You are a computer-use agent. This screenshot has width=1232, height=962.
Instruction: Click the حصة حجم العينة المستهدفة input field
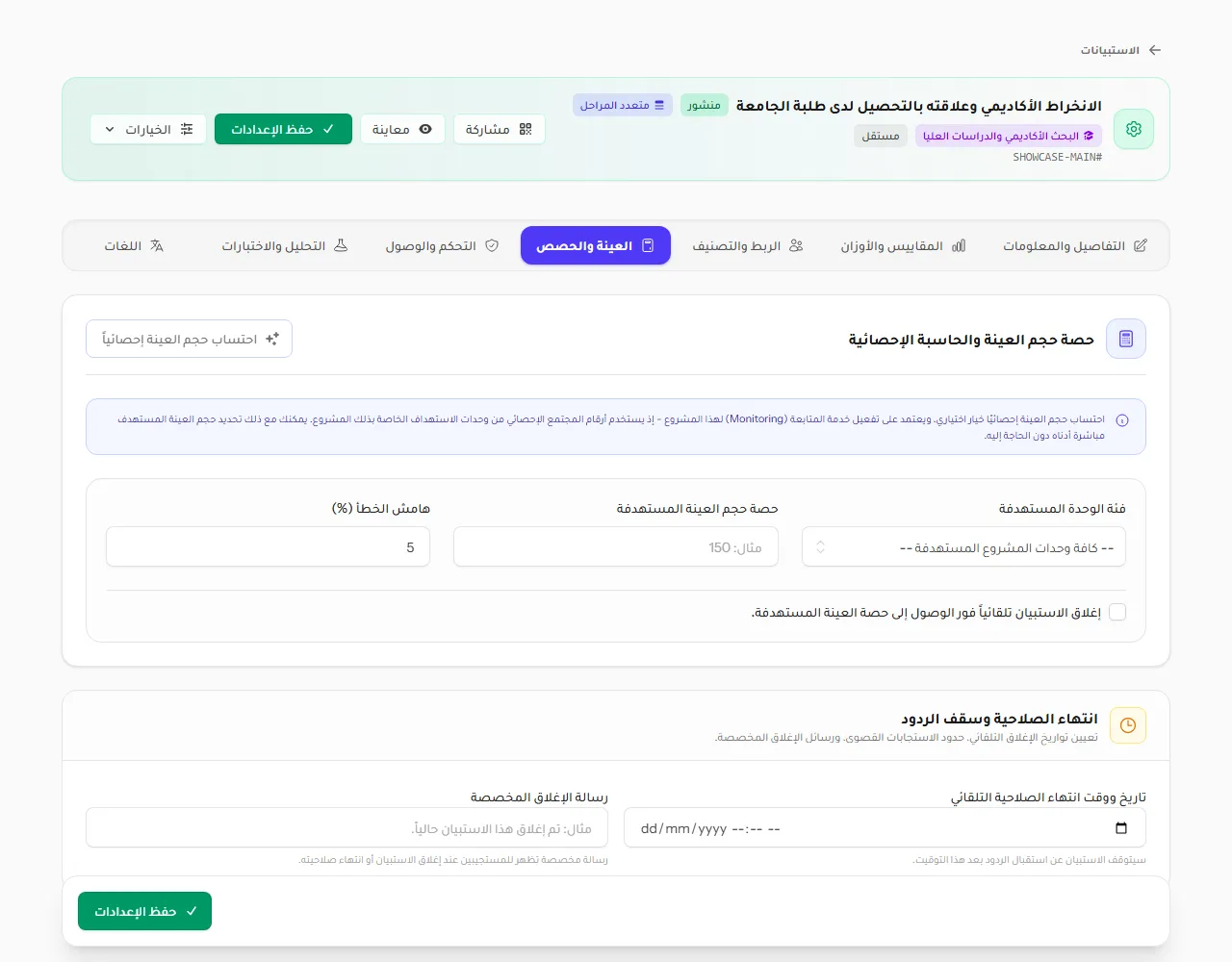(616, 546)
